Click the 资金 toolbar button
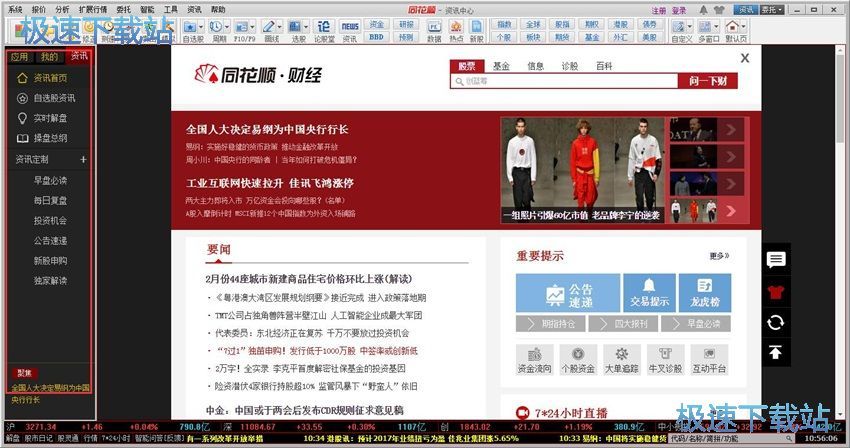850x448 pixels. pos(376,24)
